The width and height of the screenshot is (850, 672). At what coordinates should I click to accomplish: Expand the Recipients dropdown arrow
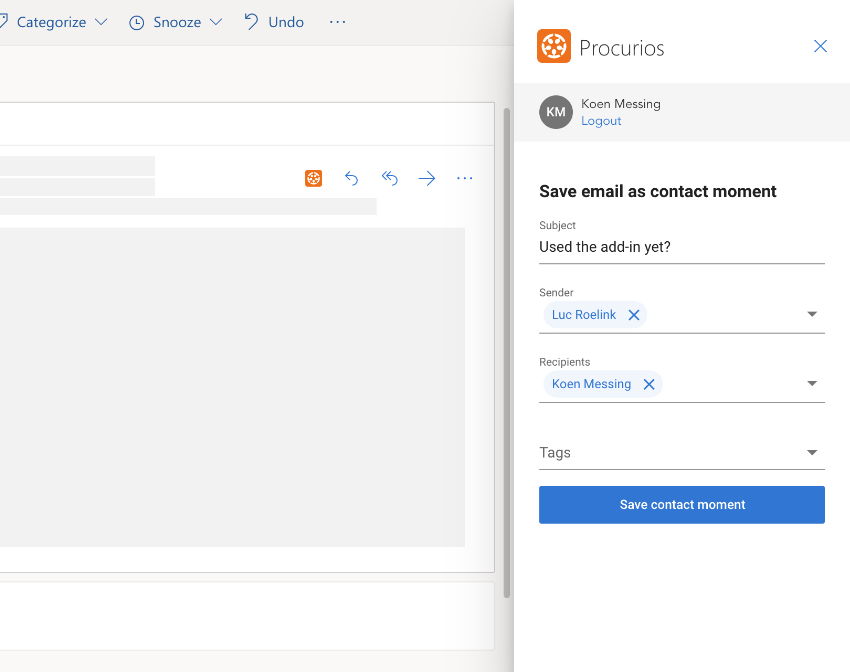[x=812, y=384]
